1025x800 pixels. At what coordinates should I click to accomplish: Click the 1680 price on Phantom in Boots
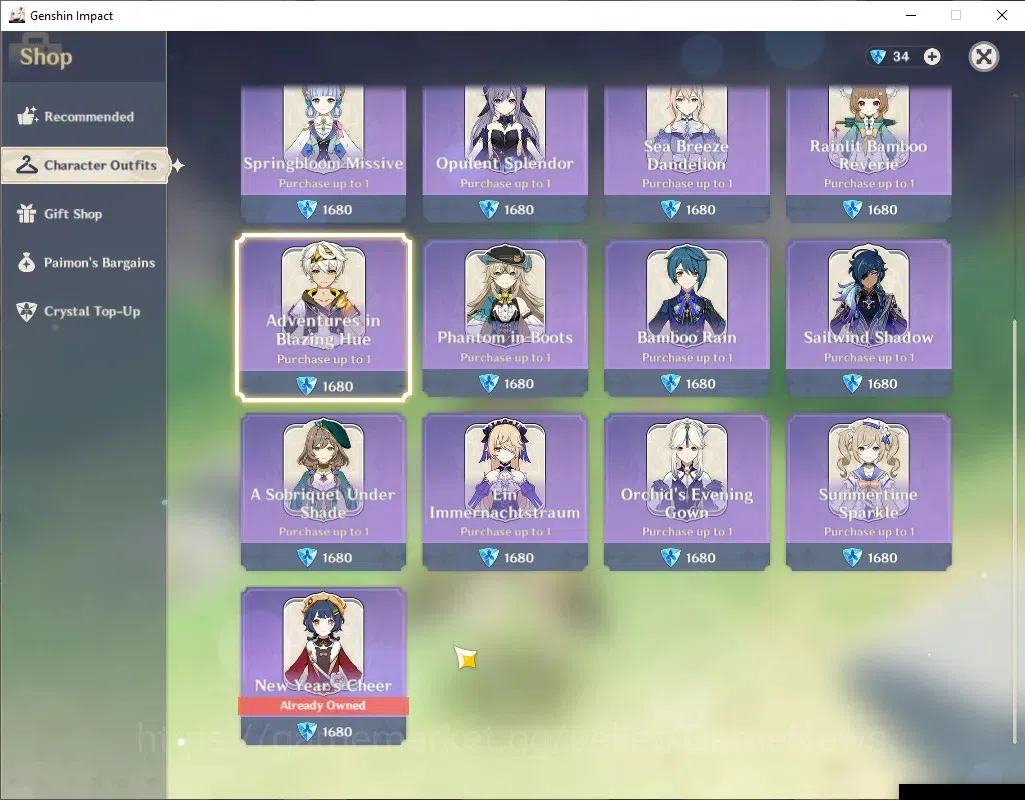519,384
